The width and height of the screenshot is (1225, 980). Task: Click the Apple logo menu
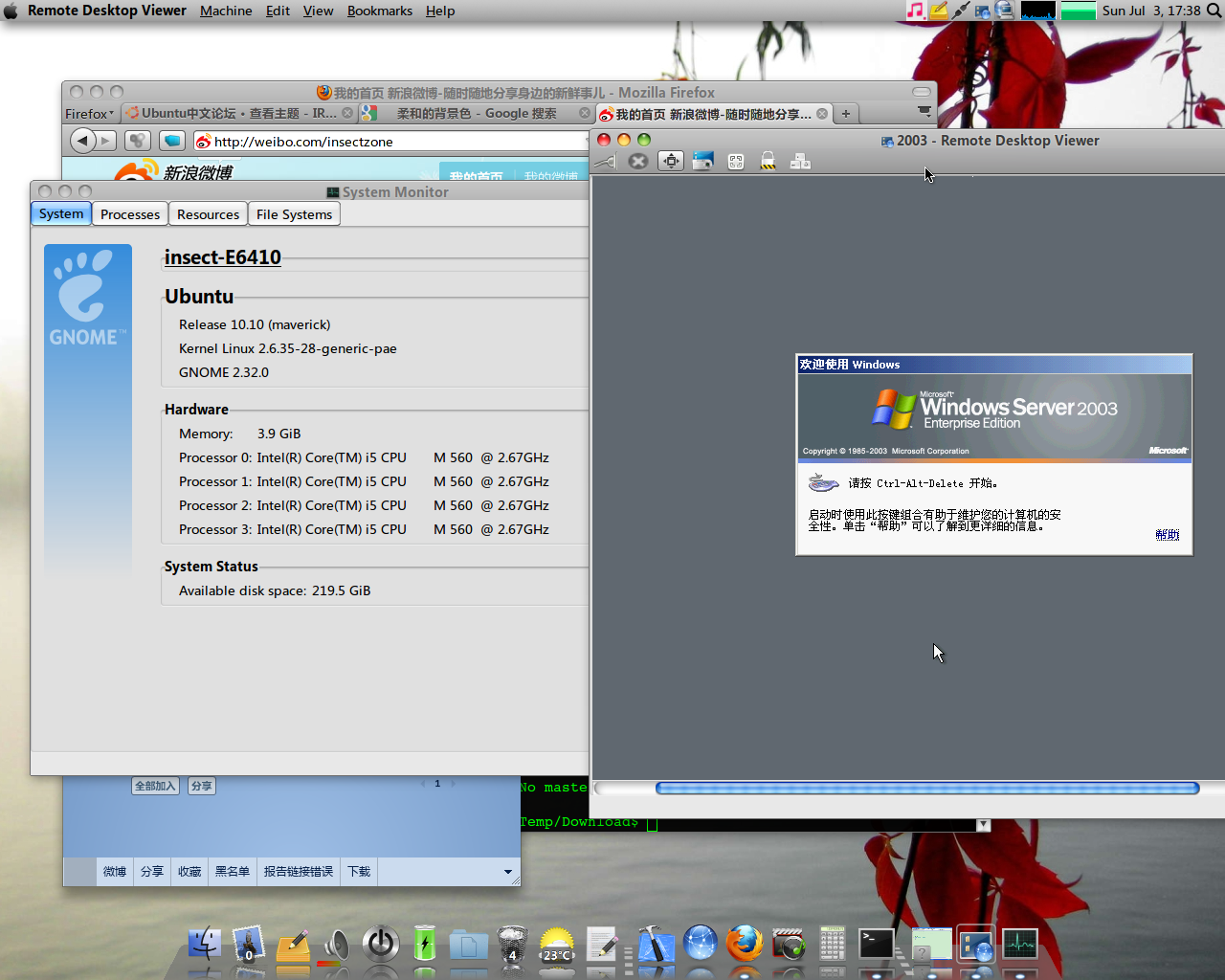click(x=11, y=11)
